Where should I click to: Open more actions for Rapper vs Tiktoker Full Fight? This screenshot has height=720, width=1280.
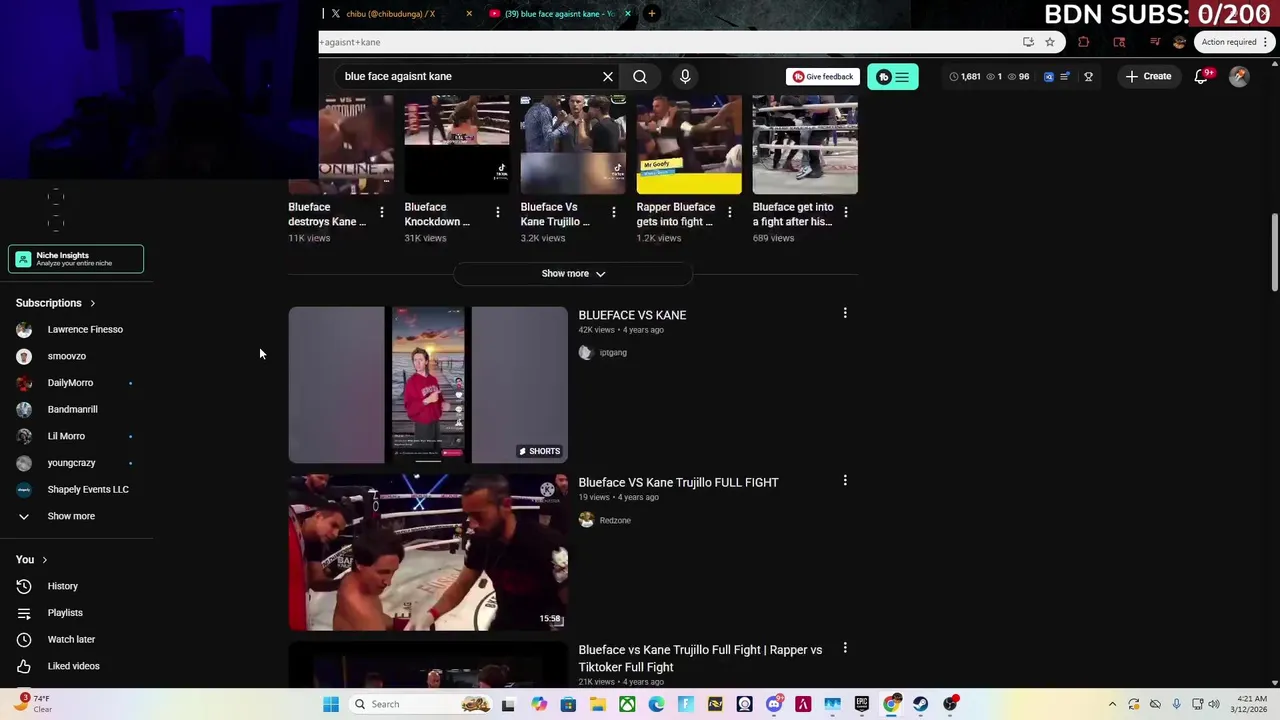coord(845,648)
